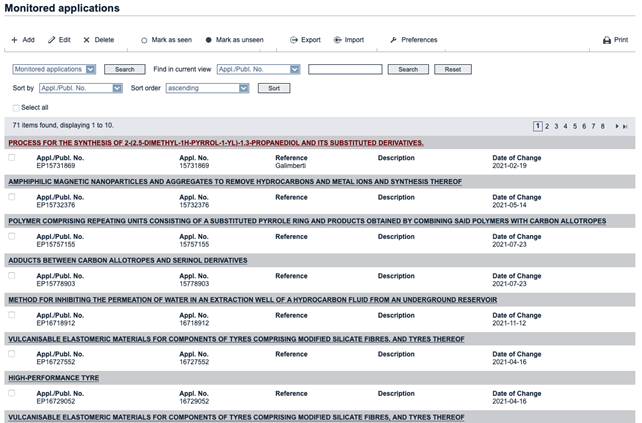Click the Edit pencil icon

(x=52, y=40)
